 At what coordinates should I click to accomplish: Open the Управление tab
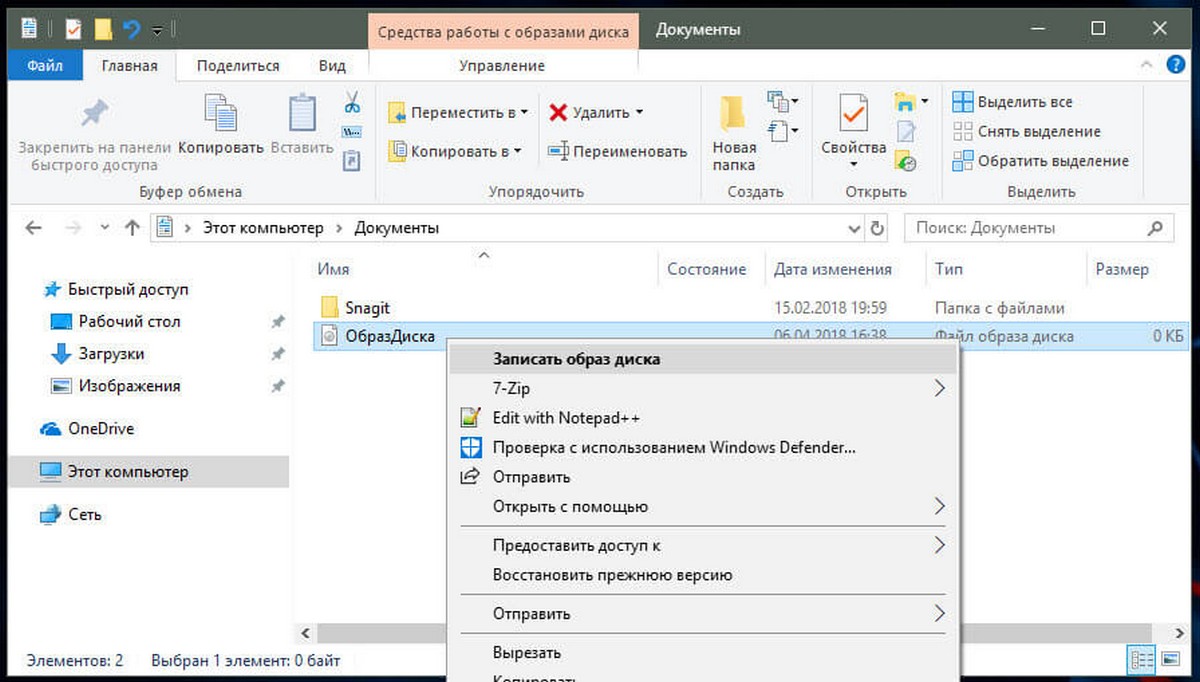click(502, 65)
